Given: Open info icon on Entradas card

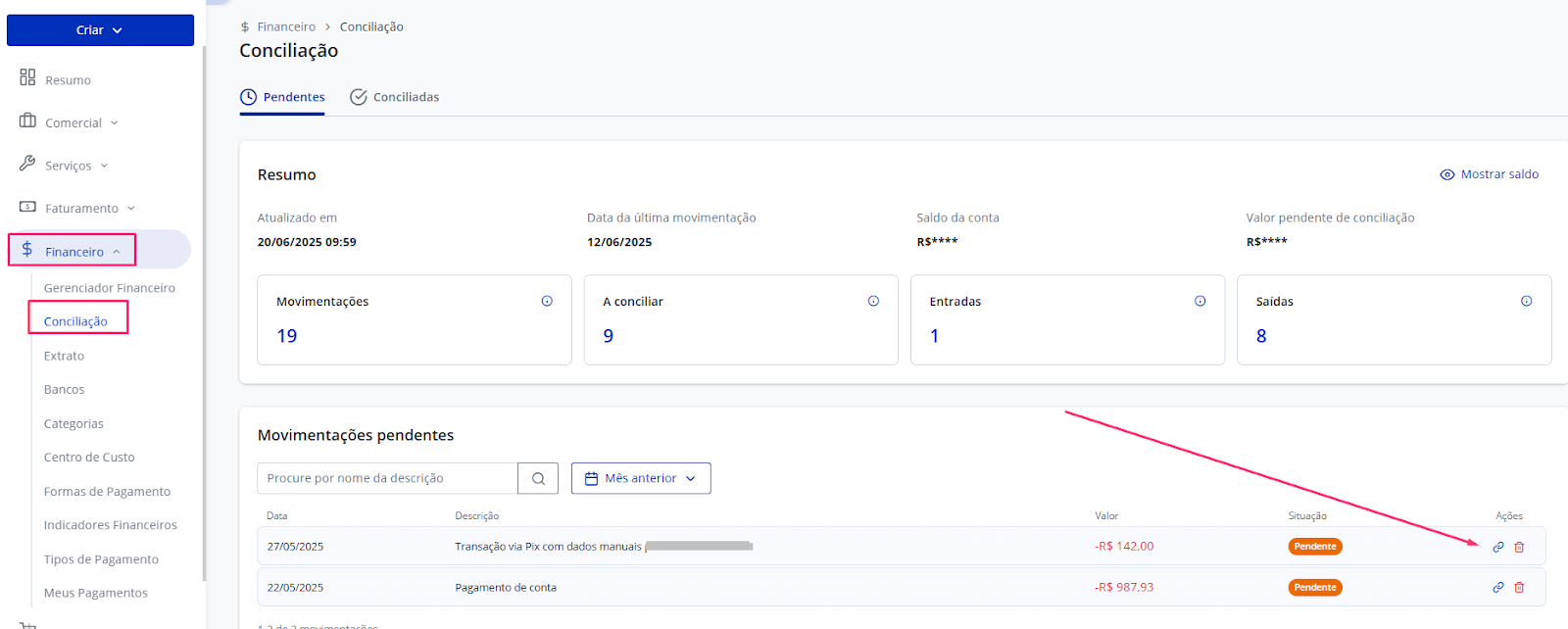Looking at the screenshot, I should (x=1200, y=301).
